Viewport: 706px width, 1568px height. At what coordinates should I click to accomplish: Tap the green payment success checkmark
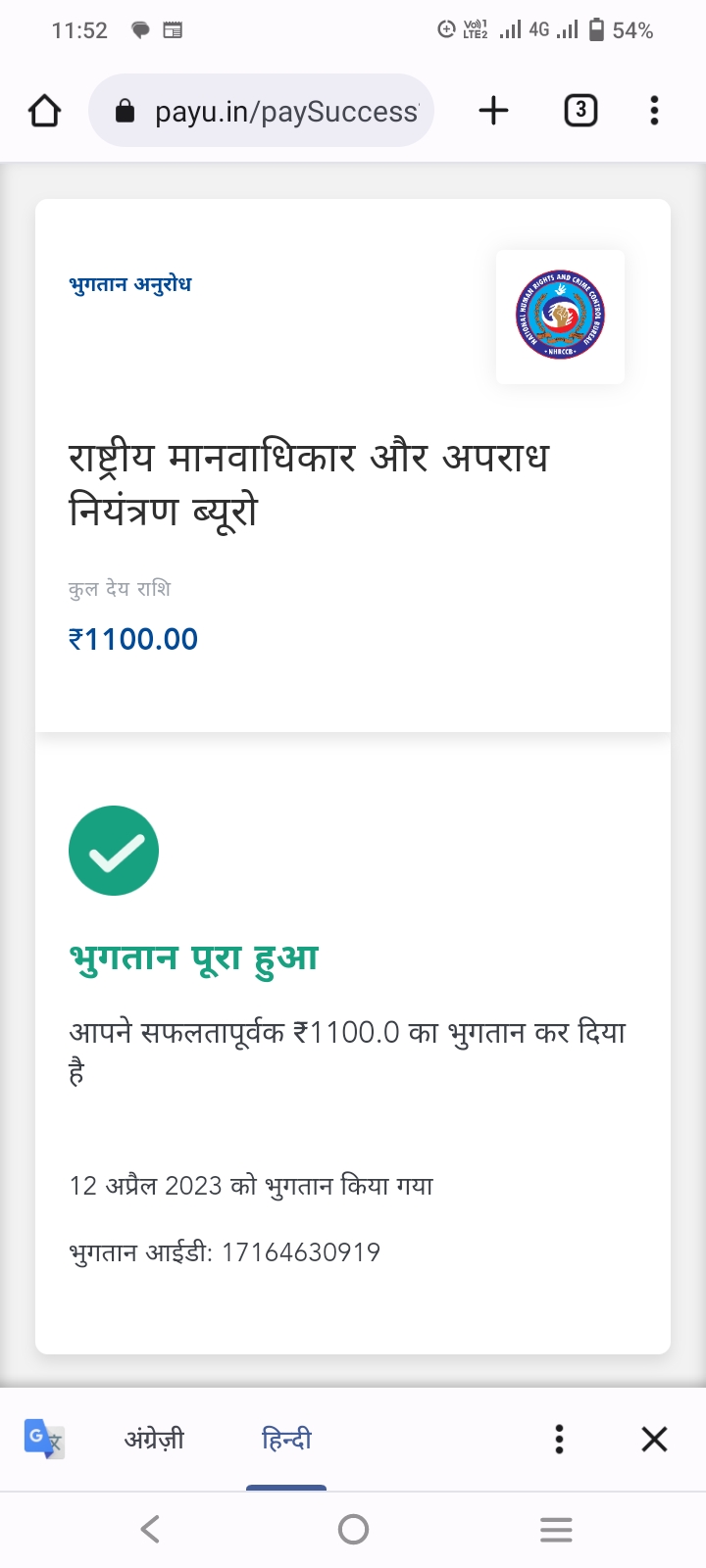tap(114, 851)
